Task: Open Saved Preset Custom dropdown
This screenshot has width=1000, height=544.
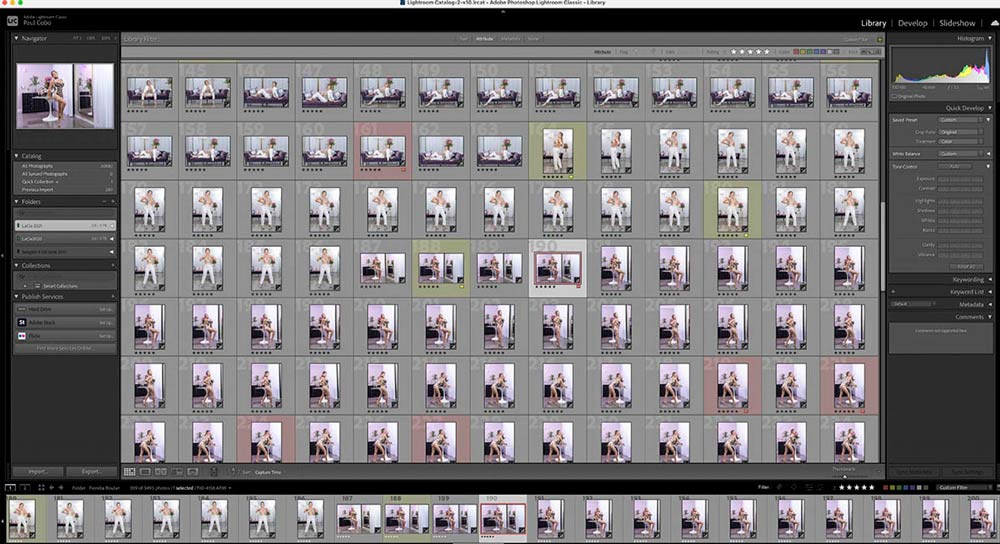Action: pyautogui.click(x=960, y=119)
